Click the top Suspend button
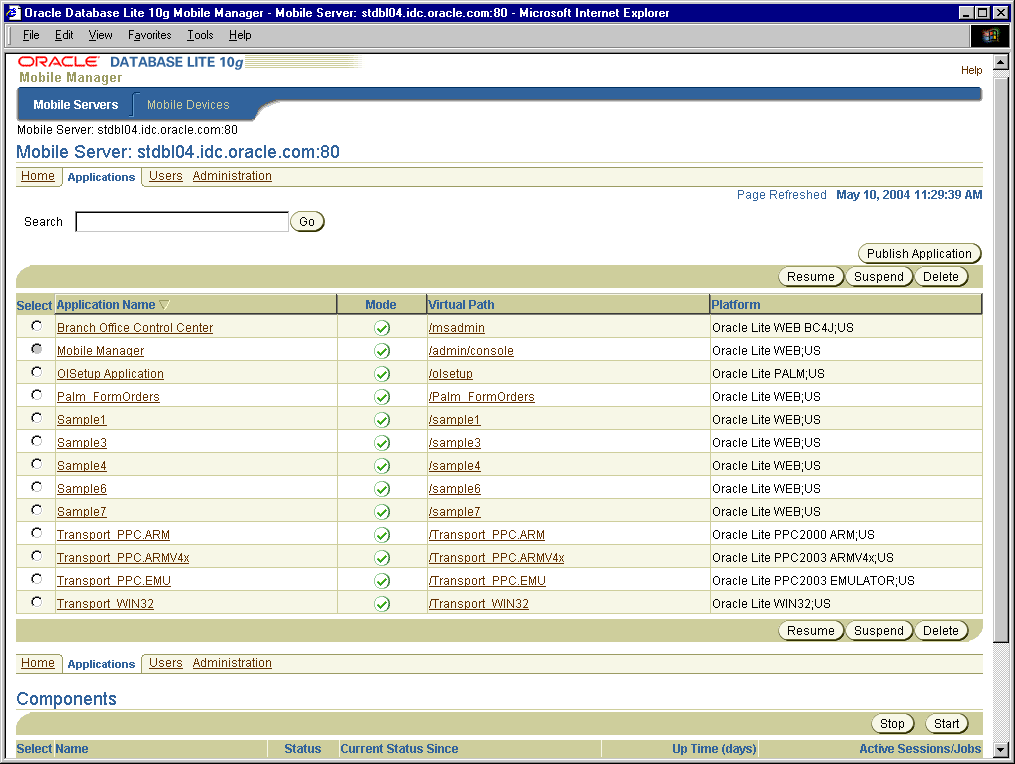 pos(878,277)
